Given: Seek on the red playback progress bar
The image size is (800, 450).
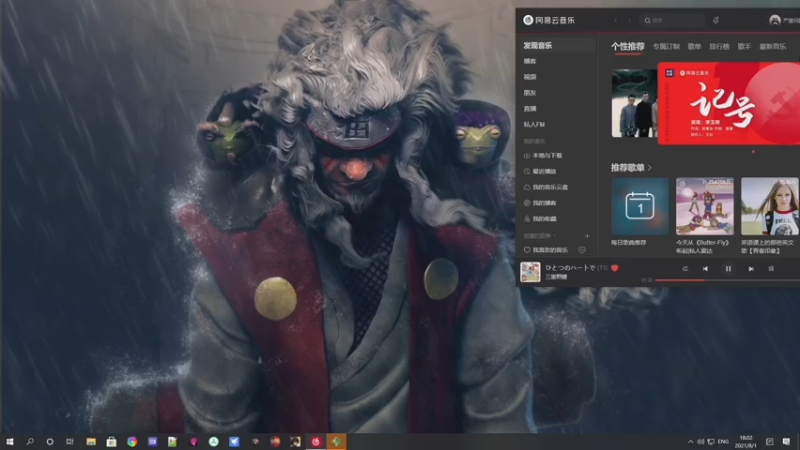Looking at the screenshot, I should click(x=728, y=280).
